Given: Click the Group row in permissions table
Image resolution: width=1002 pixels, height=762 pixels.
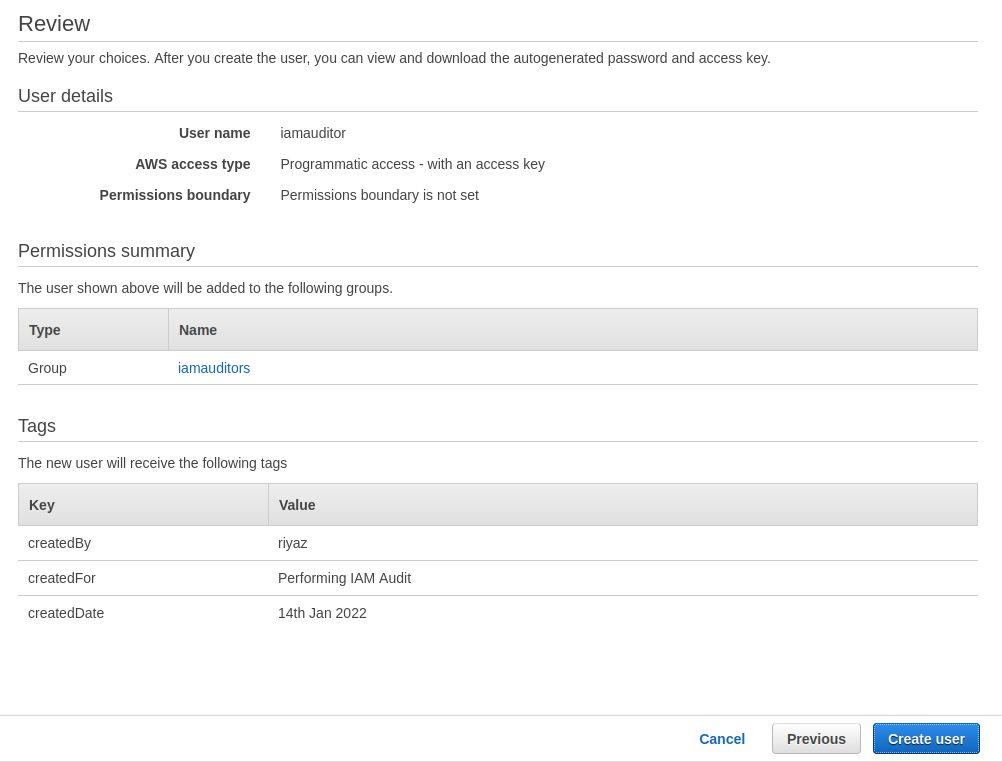Looking at the screenshot, I should (47, 368).
